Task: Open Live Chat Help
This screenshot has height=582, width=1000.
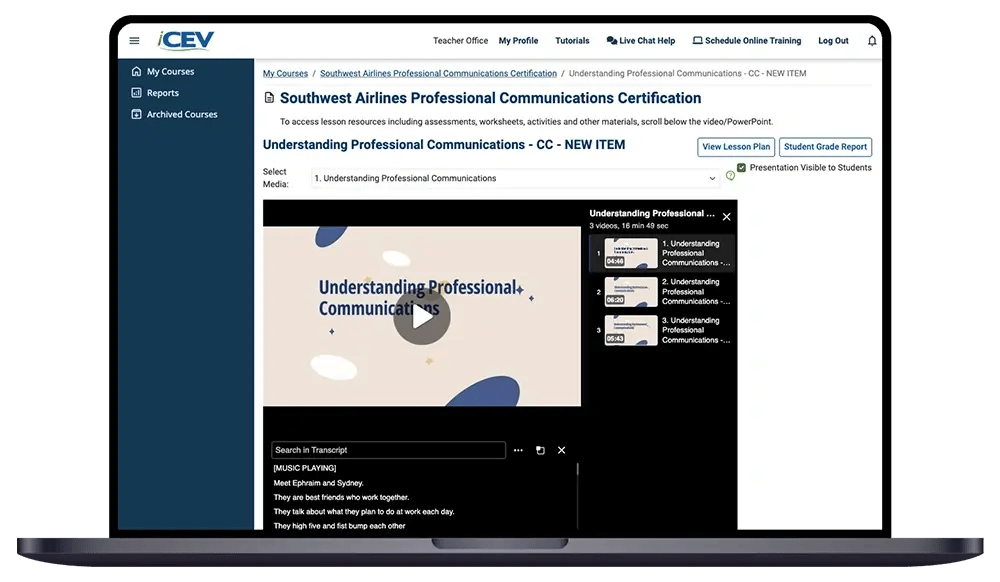Action: click(641, 41)
